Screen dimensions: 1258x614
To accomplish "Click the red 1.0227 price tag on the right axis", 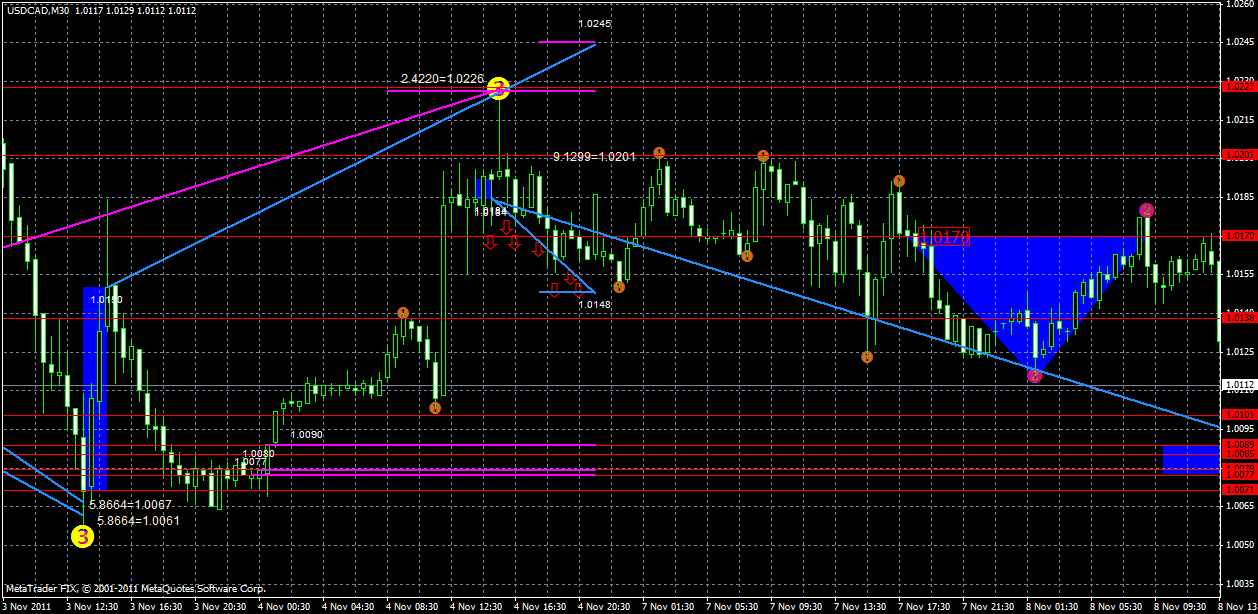I will pyautogui.click(x=1241, y=87).
